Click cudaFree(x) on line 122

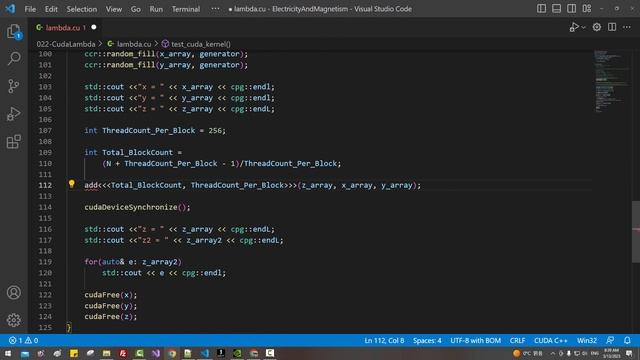(x=111, y=295)
